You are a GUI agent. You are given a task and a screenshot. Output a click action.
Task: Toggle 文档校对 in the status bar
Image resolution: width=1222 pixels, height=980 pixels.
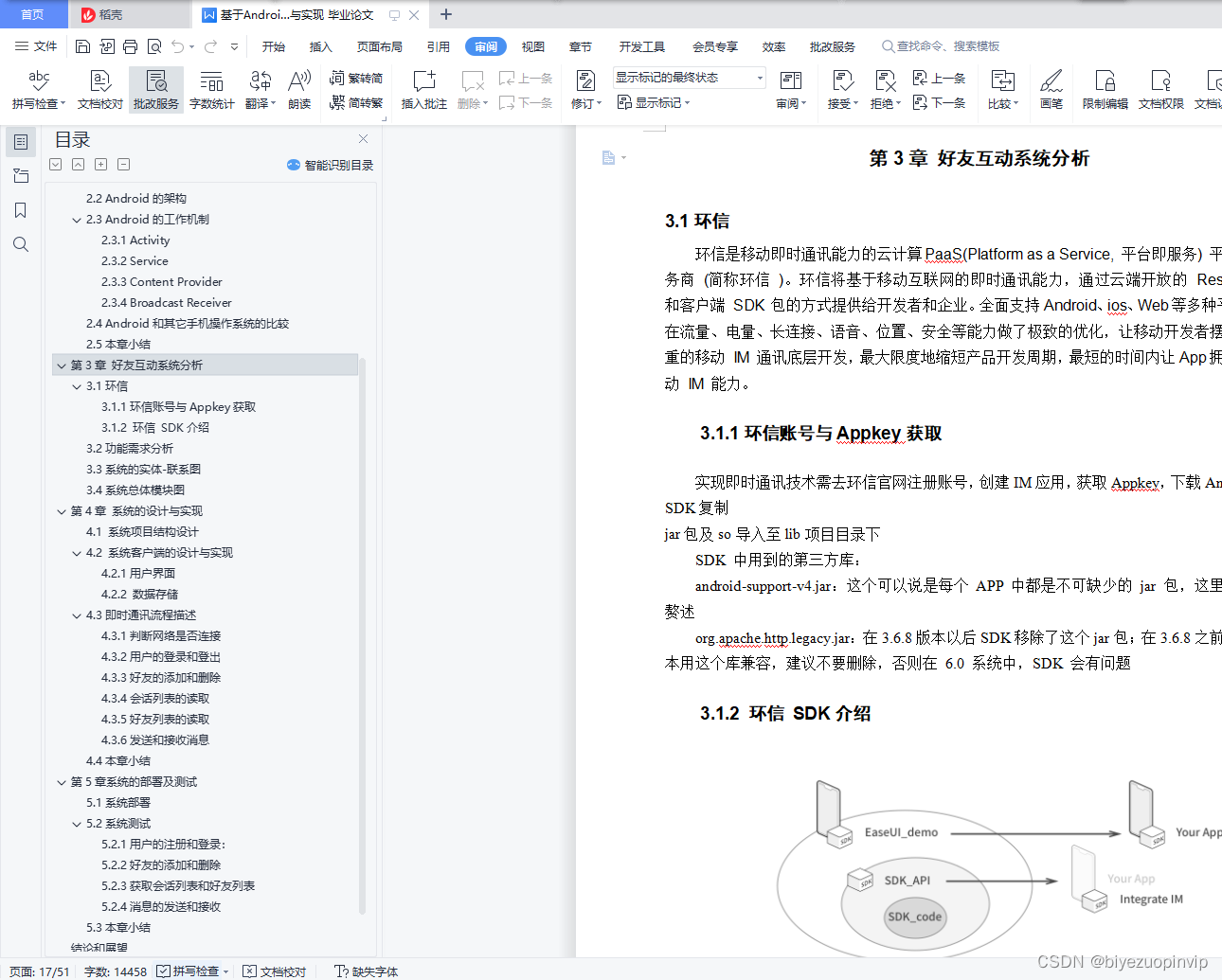[275, 971]
